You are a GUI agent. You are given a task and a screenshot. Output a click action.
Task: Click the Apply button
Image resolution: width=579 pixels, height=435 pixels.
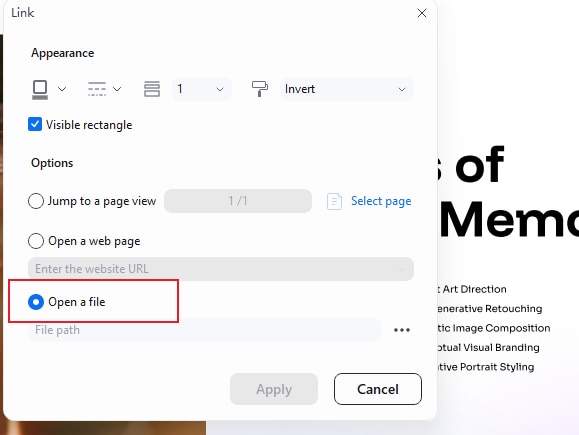coord(274,389)
